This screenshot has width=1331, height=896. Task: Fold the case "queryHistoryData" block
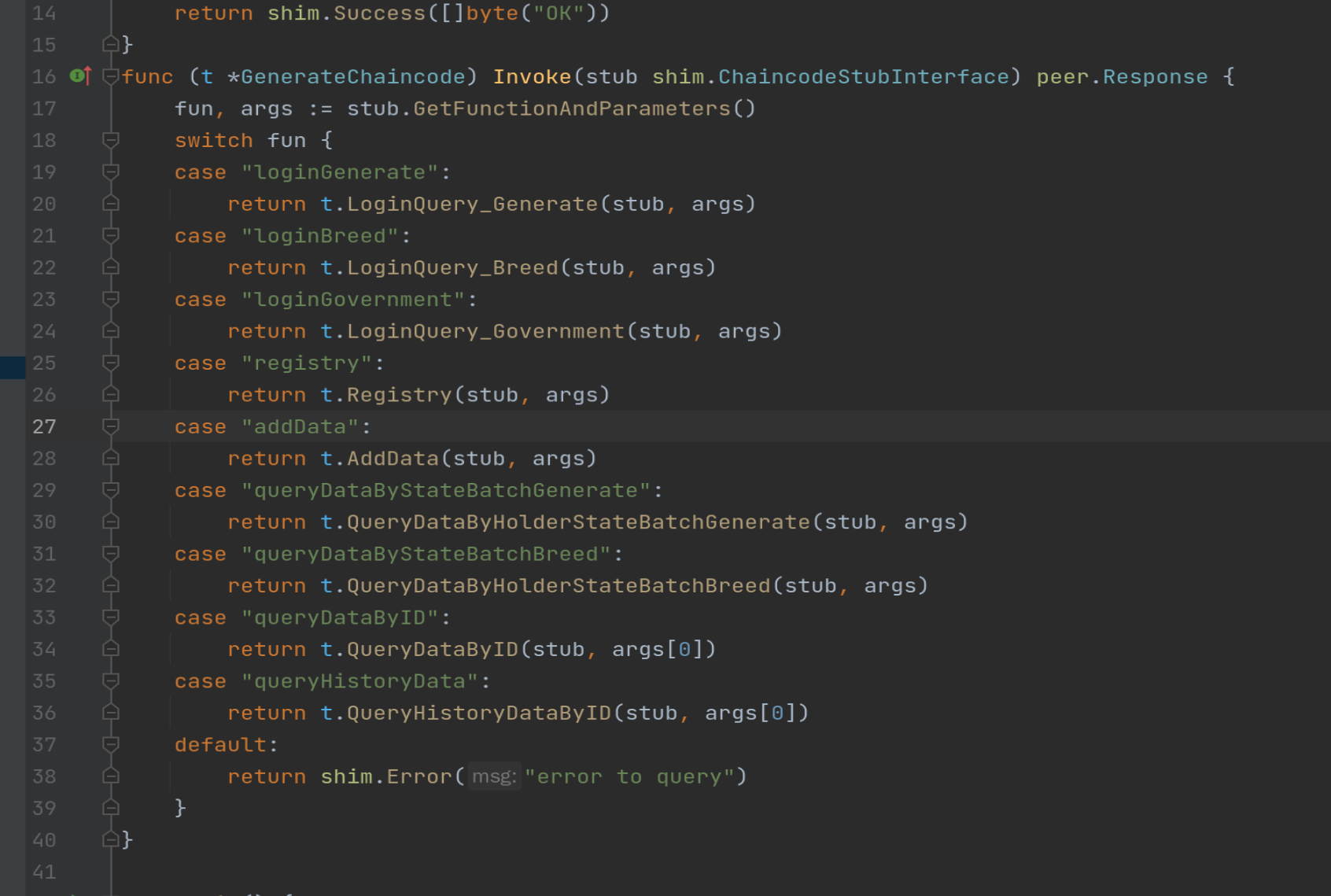click(x=111, y=681)
